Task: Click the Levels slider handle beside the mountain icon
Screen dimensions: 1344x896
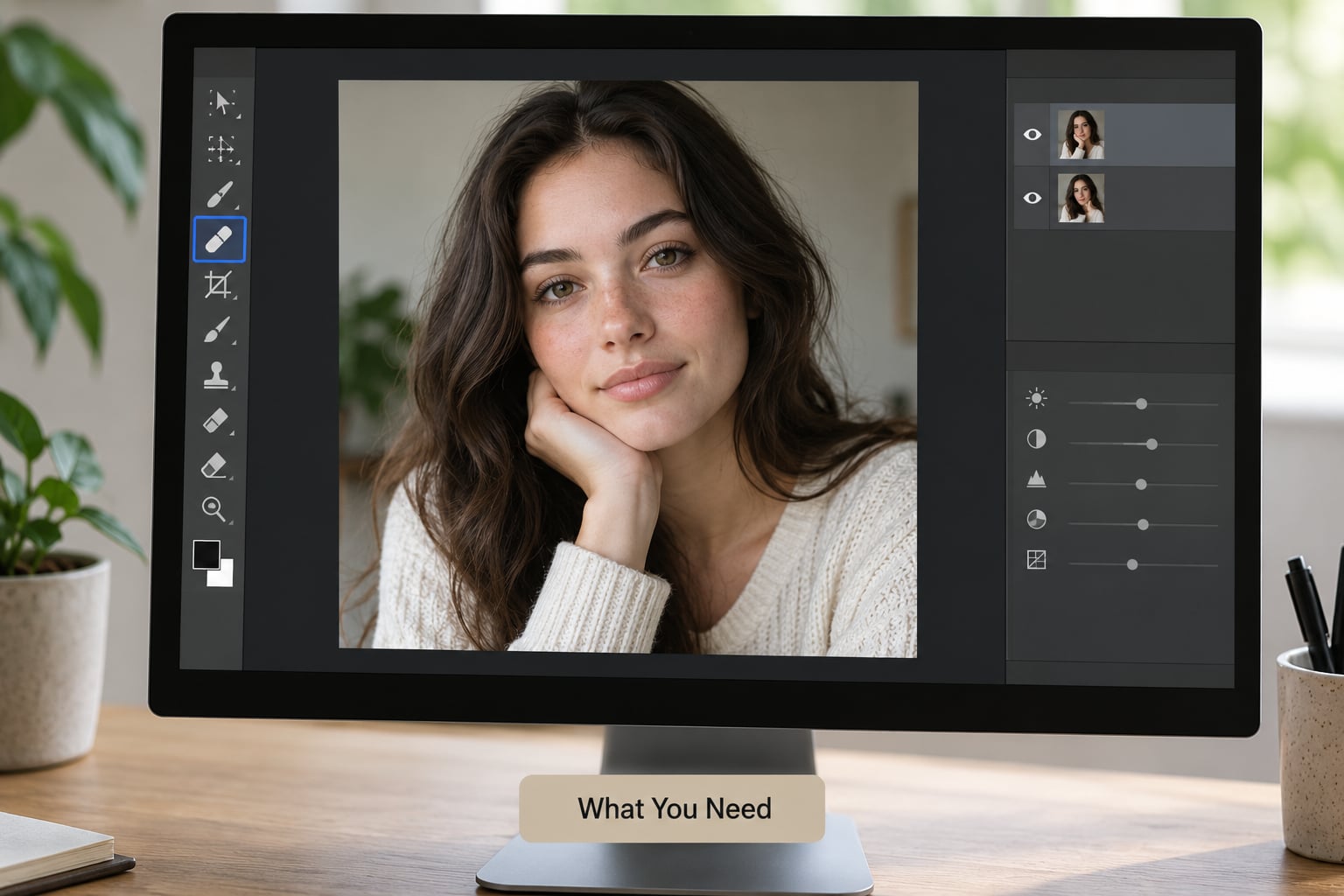Action: (x=1141, y=484)
